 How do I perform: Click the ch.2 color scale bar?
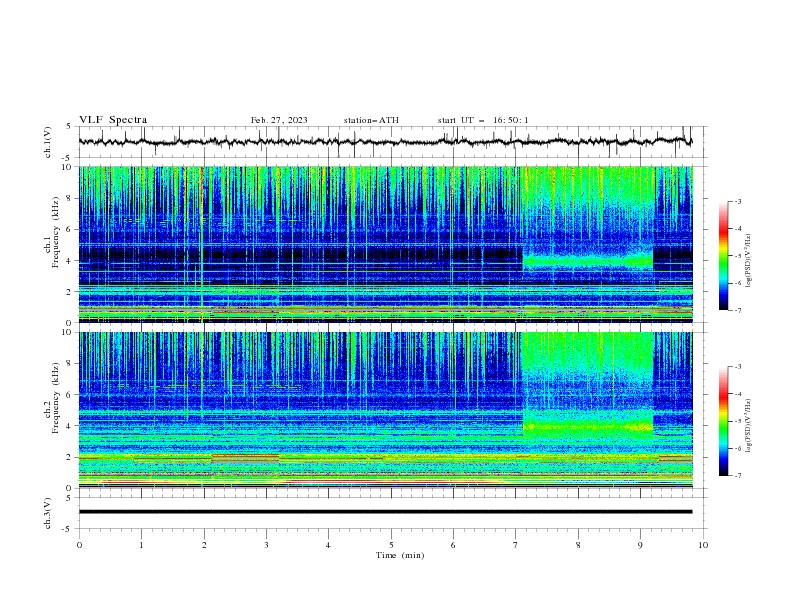point(723,421)
